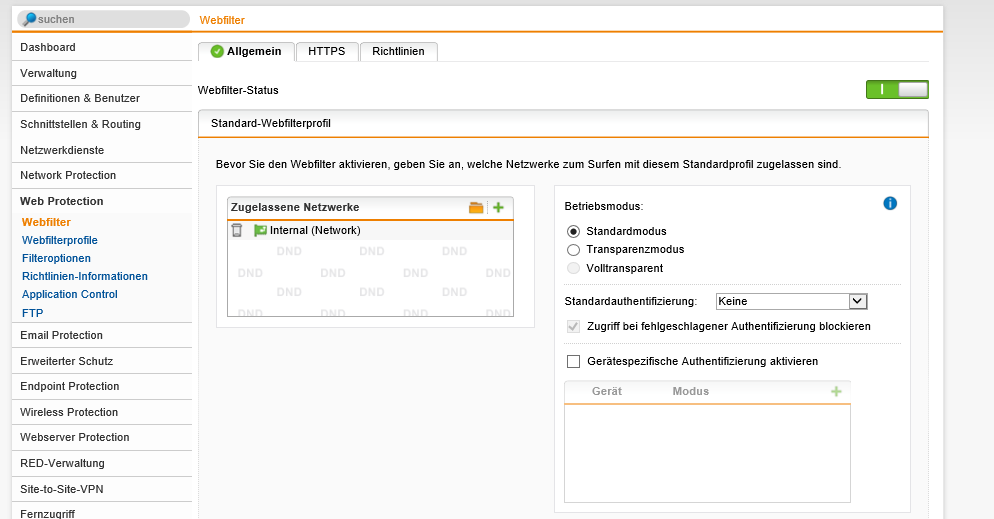Click the Internal (Network) object icon
The width and height of the screenshot is (994, 519).
(x=260, y=230)
